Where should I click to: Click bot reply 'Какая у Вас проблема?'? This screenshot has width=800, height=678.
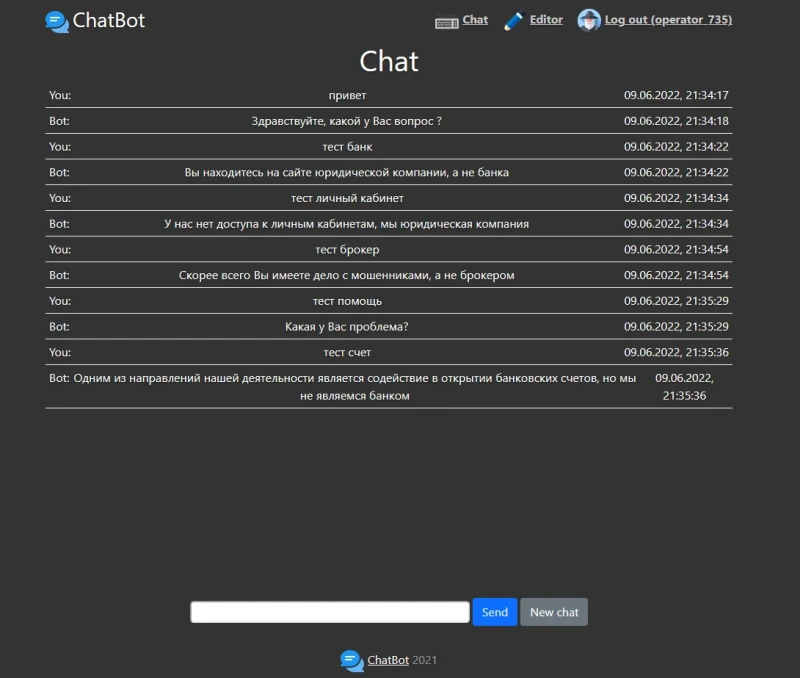[347, 327]
